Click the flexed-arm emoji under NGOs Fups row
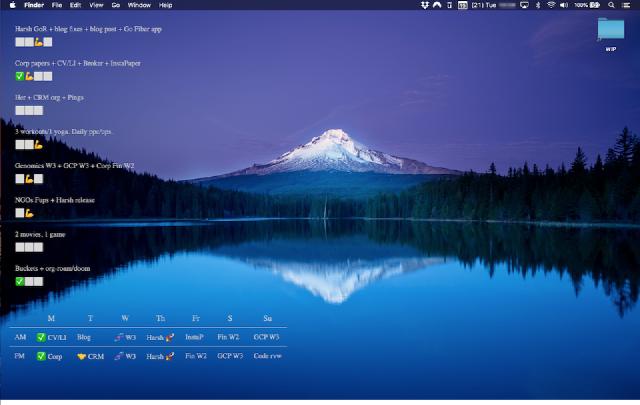This screenshot has width=640, height=405. [29, 213]
